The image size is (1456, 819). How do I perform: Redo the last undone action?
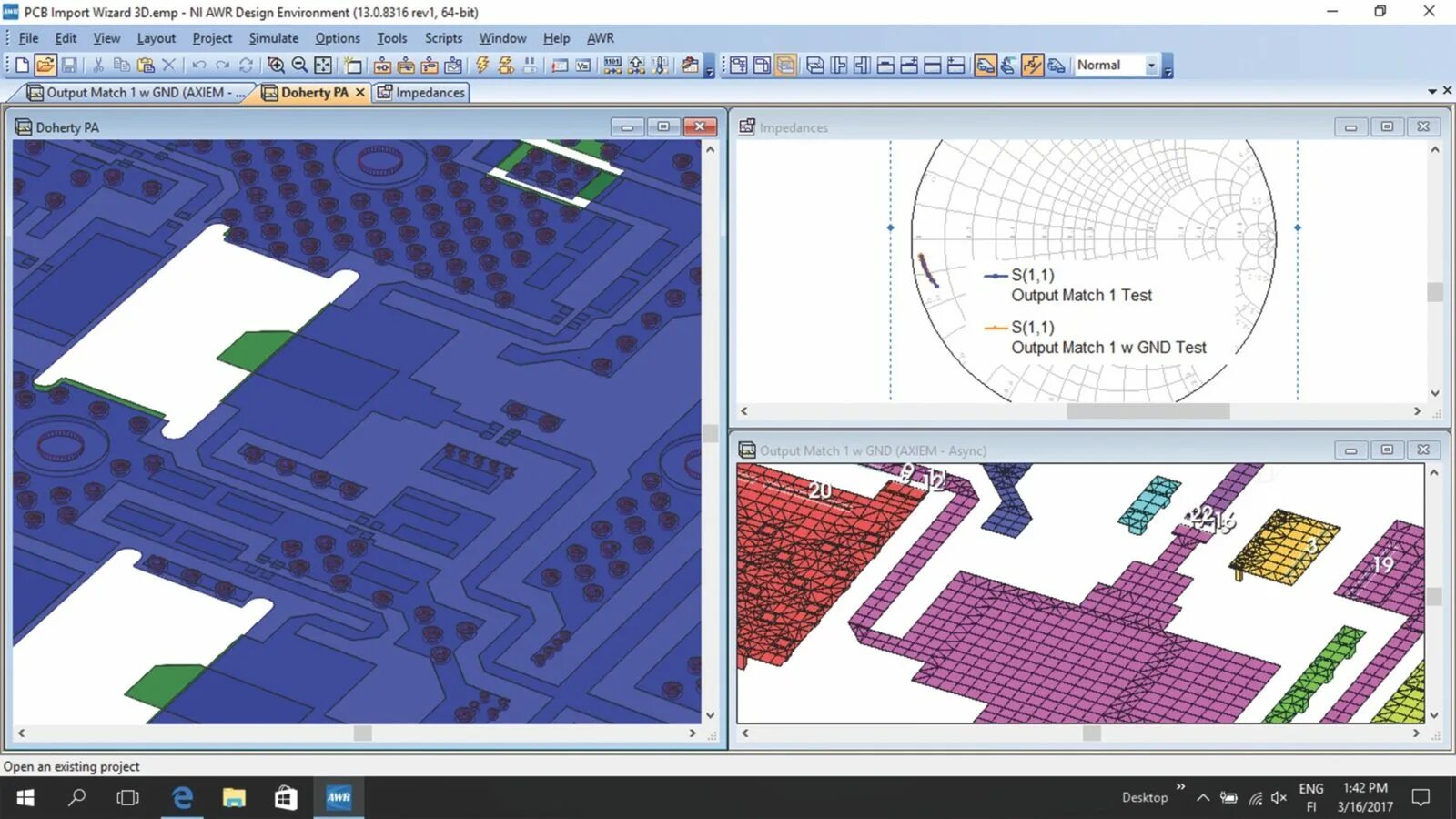point(222,65)
